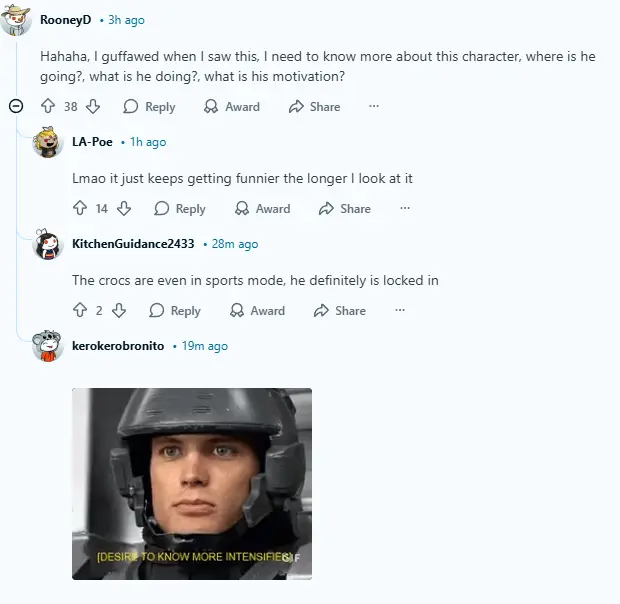The height and width of the screenshot is (604, 620).
Task: Open the helmeted soldier GIF image
Action: coord(192,484)
